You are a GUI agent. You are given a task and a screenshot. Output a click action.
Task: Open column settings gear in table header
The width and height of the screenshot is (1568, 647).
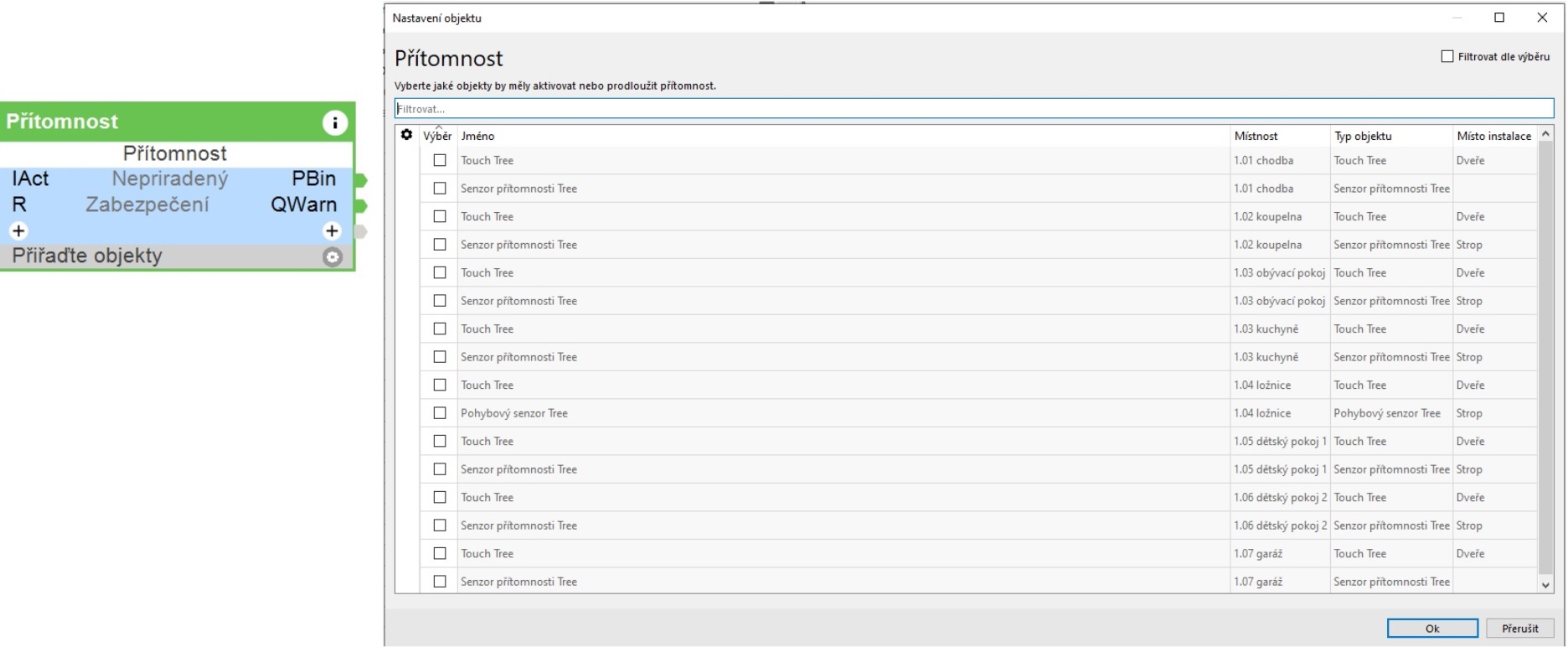pyautogui.click(x=406, y=135)
